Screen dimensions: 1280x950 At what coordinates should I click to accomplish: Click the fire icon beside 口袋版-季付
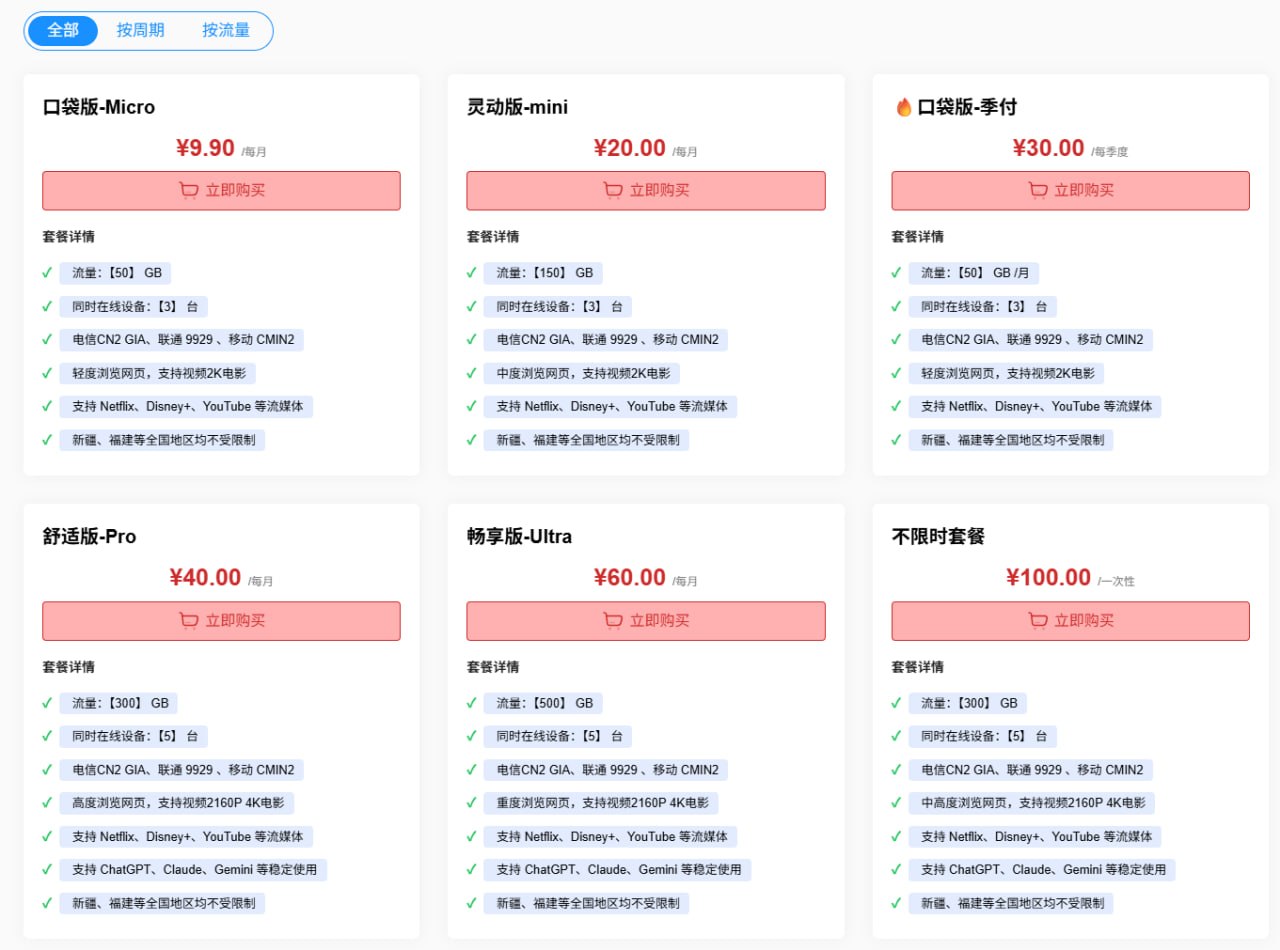[903, 107]
